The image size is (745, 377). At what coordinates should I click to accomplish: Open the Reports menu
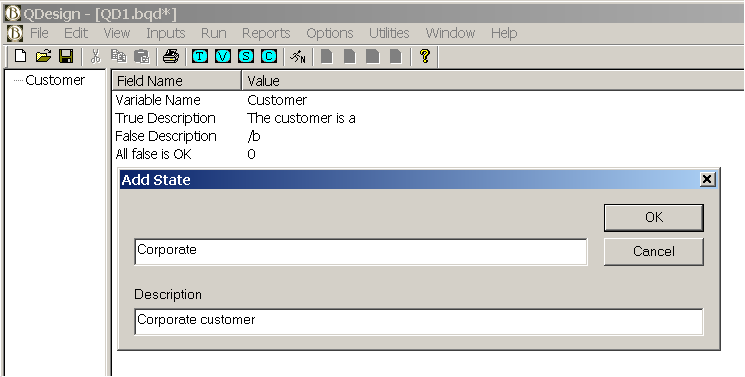pos(266,33)
